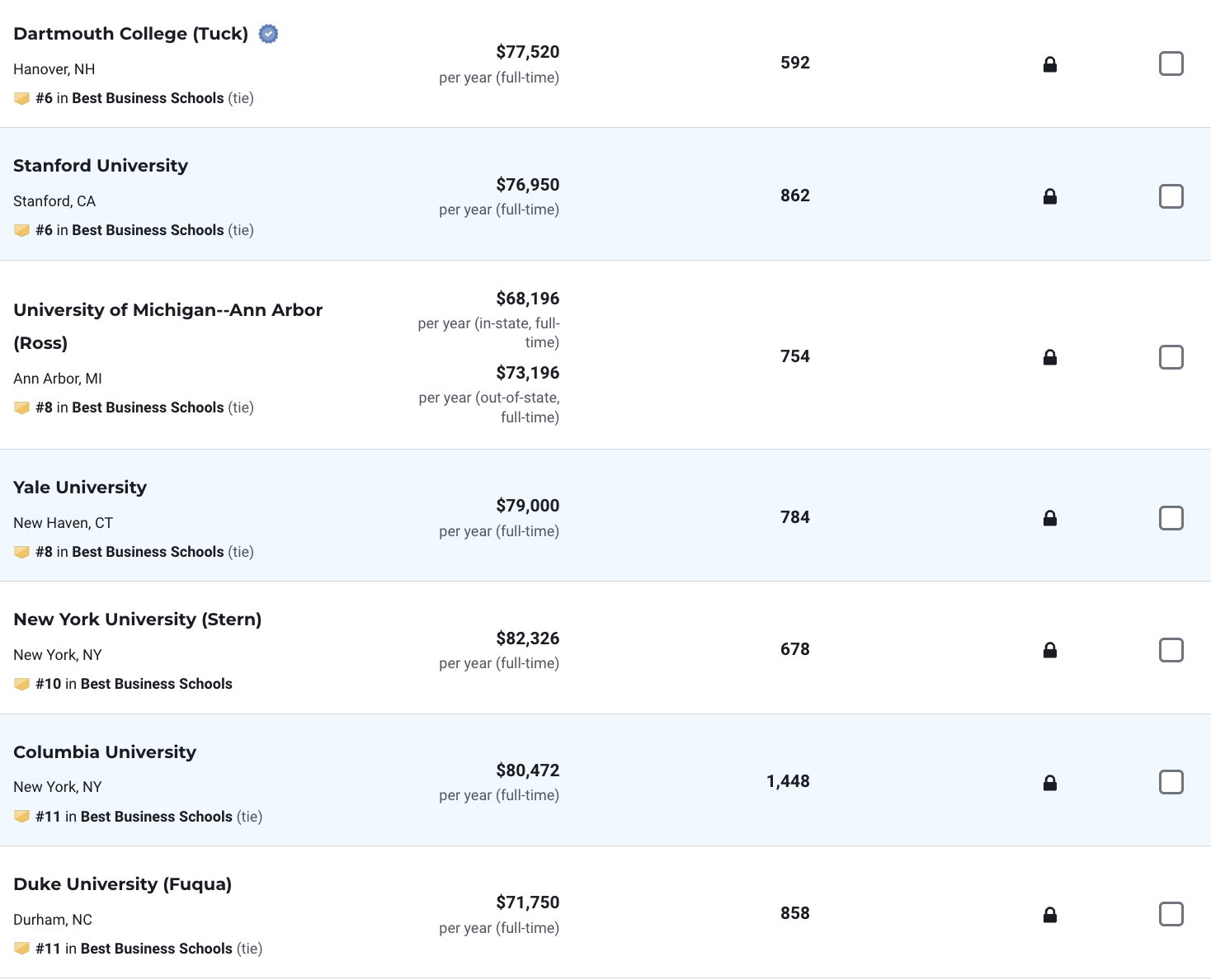Image resolution: width=1211 pixels, height=980 pixels.
Task: Select the Stanford University compare checkbox
Action: click(1171, 196)
